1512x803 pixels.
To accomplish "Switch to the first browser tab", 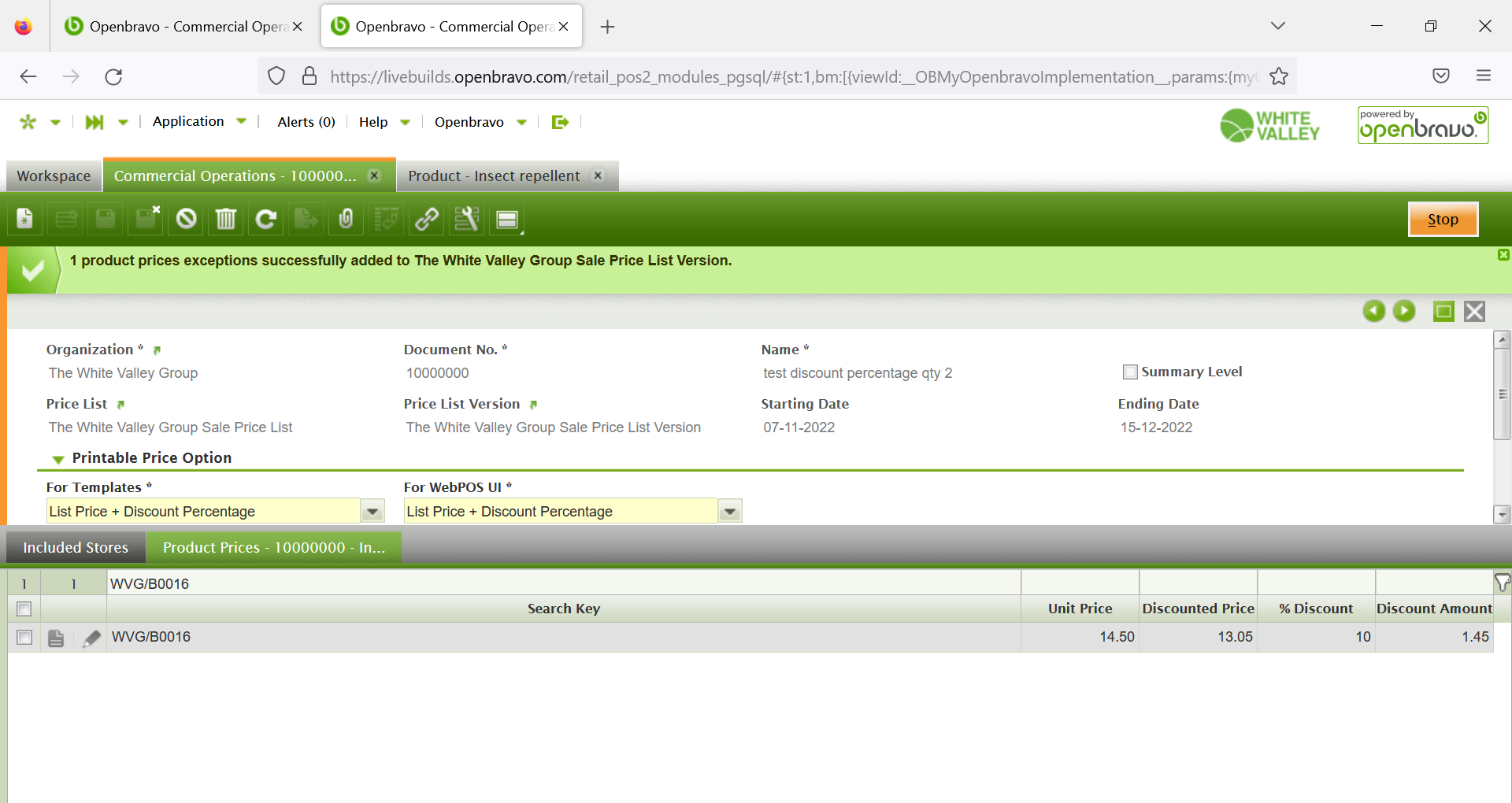I will [183, 26].
